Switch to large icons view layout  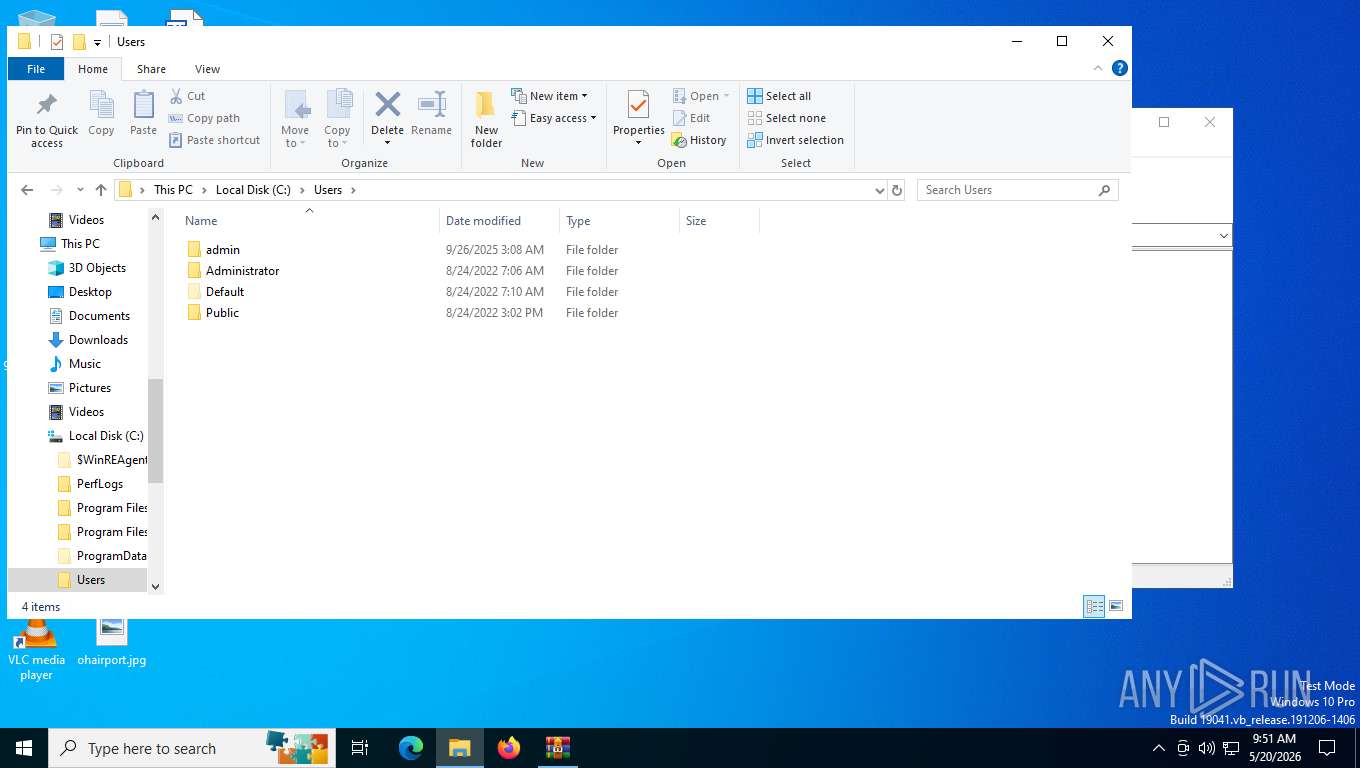pyautogui.click(x=1116, y=606)
